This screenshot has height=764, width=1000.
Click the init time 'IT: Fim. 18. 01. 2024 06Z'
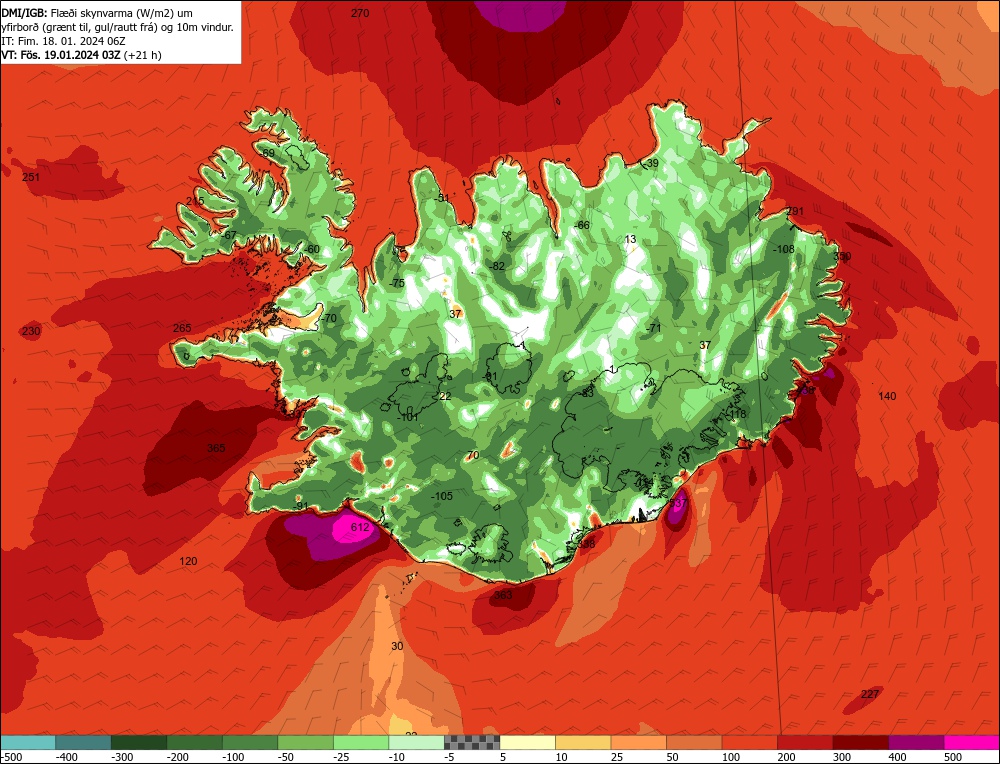[x=63, y=41]
